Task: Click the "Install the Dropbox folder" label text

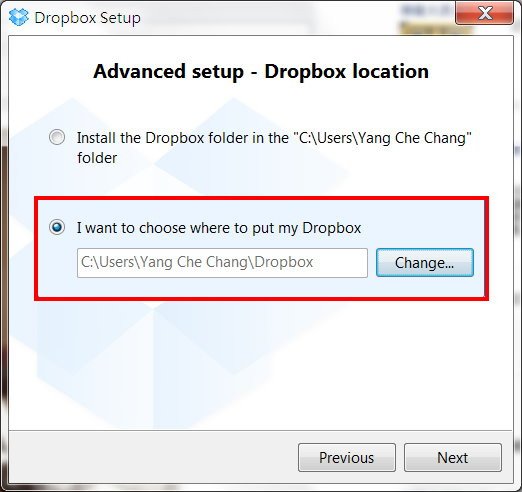Action: 183,138
